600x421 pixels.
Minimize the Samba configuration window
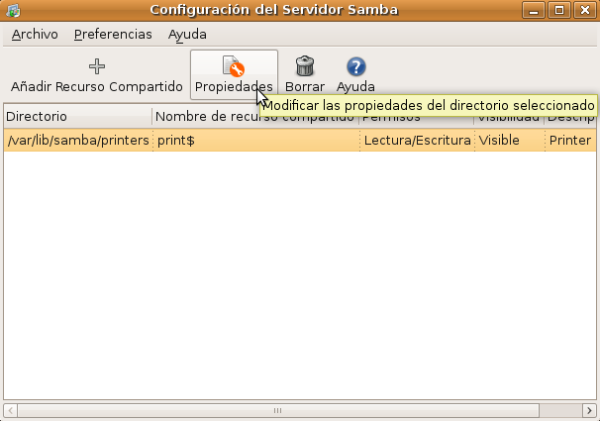(535, 10)
